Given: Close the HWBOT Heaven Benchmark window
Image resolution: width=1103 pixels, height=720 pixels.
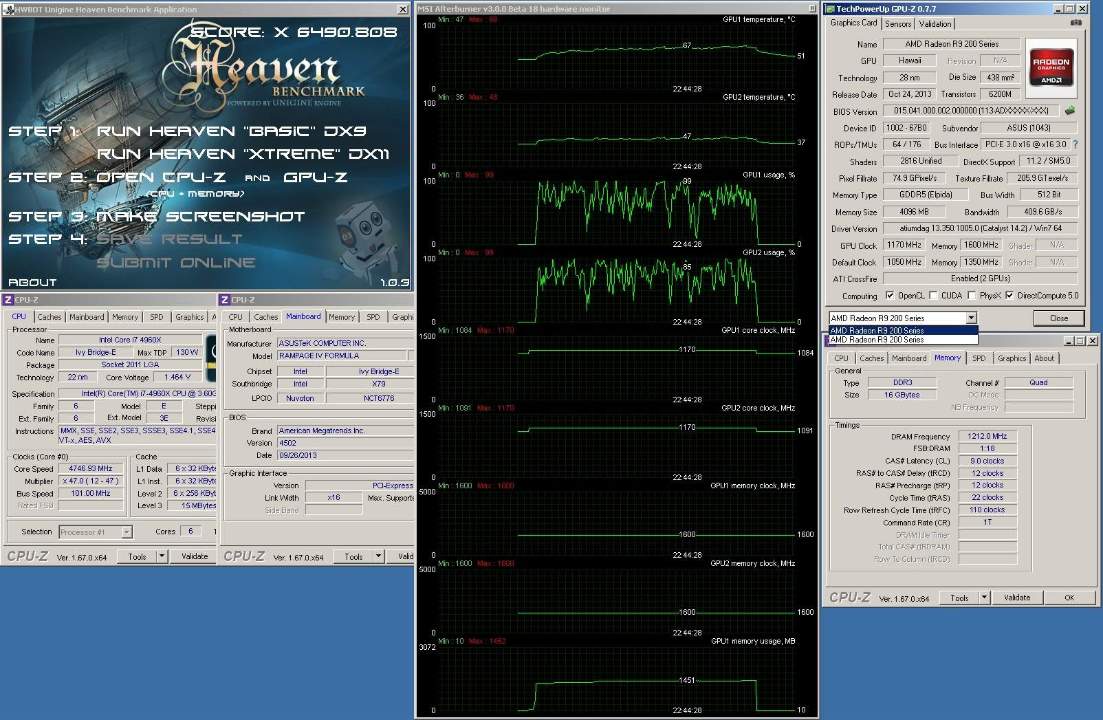Looking at the screenshot, I should (x=402, y=9).
